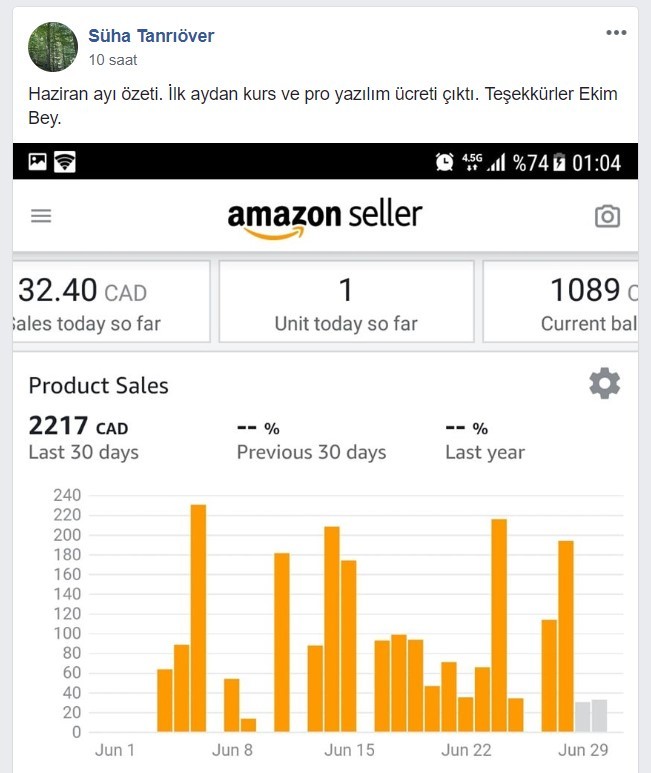Tap the alarm clock status icon
Viewport: 651px width, 773px height.
coord(445,162)
